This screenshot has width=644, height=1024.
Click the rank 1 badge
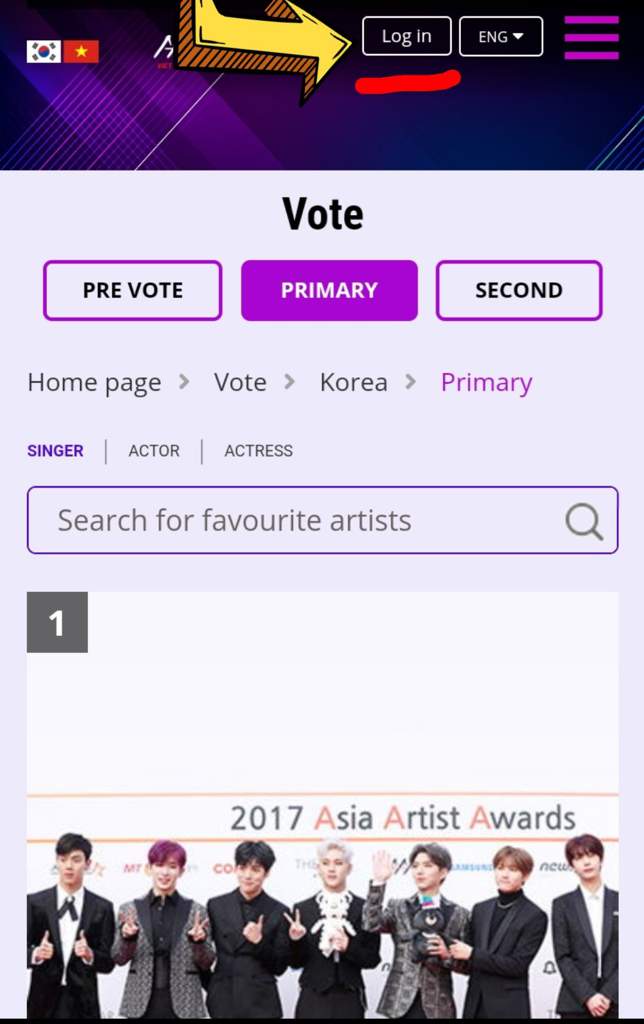click(57, 622)
